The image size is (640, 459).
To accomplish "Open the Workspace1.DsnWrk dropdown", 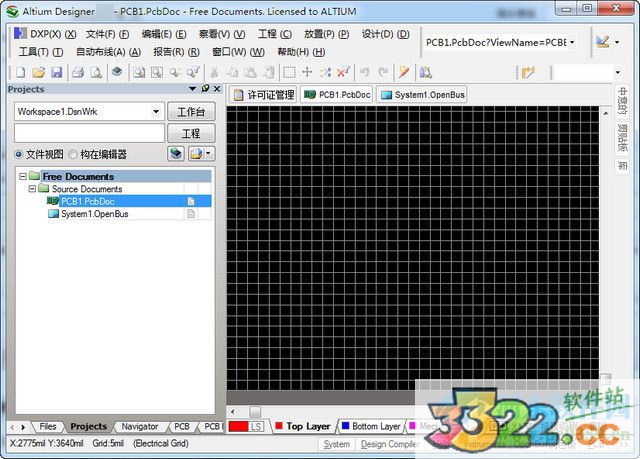I will (156, 111).
